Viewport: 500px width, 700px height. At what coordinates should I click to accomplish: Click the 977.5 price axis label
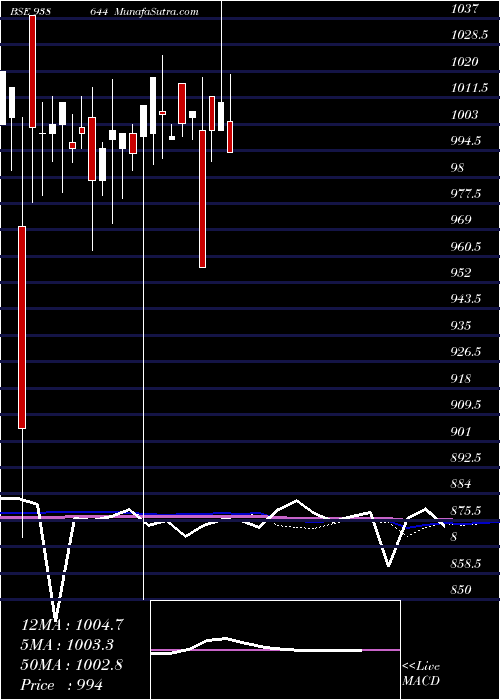(x=467, y=194)
